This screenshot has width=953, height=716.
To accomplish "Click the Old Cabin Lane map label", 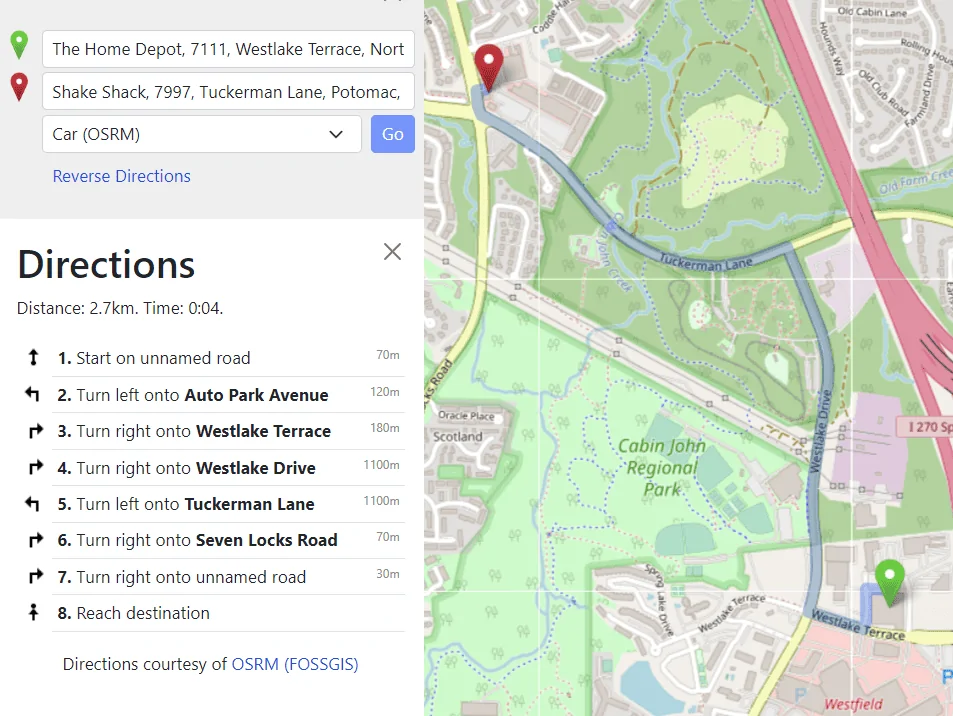I will 872,12.
